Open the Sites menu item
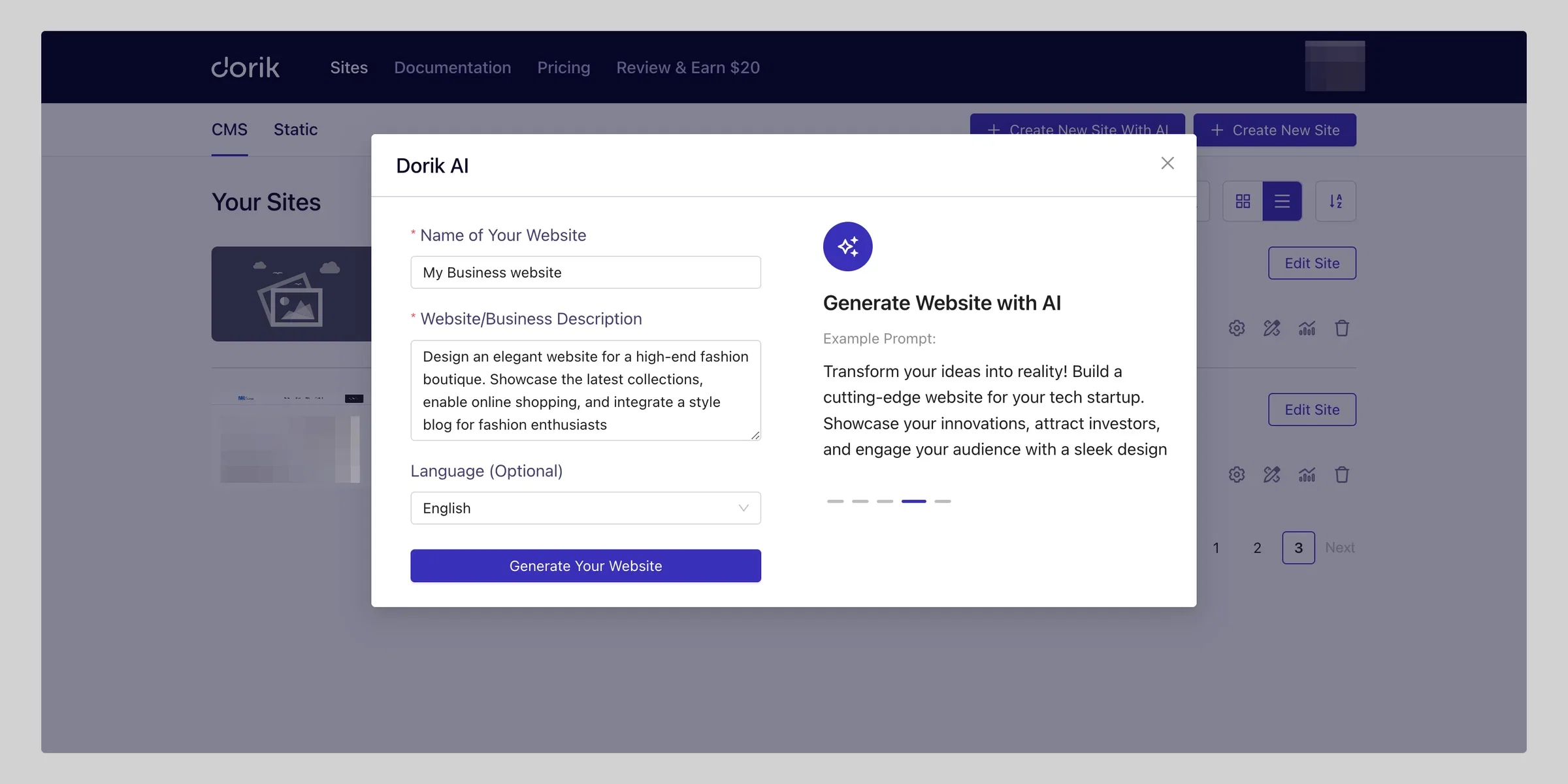Viewport: 1568px width, 784px height. point(349,67)
